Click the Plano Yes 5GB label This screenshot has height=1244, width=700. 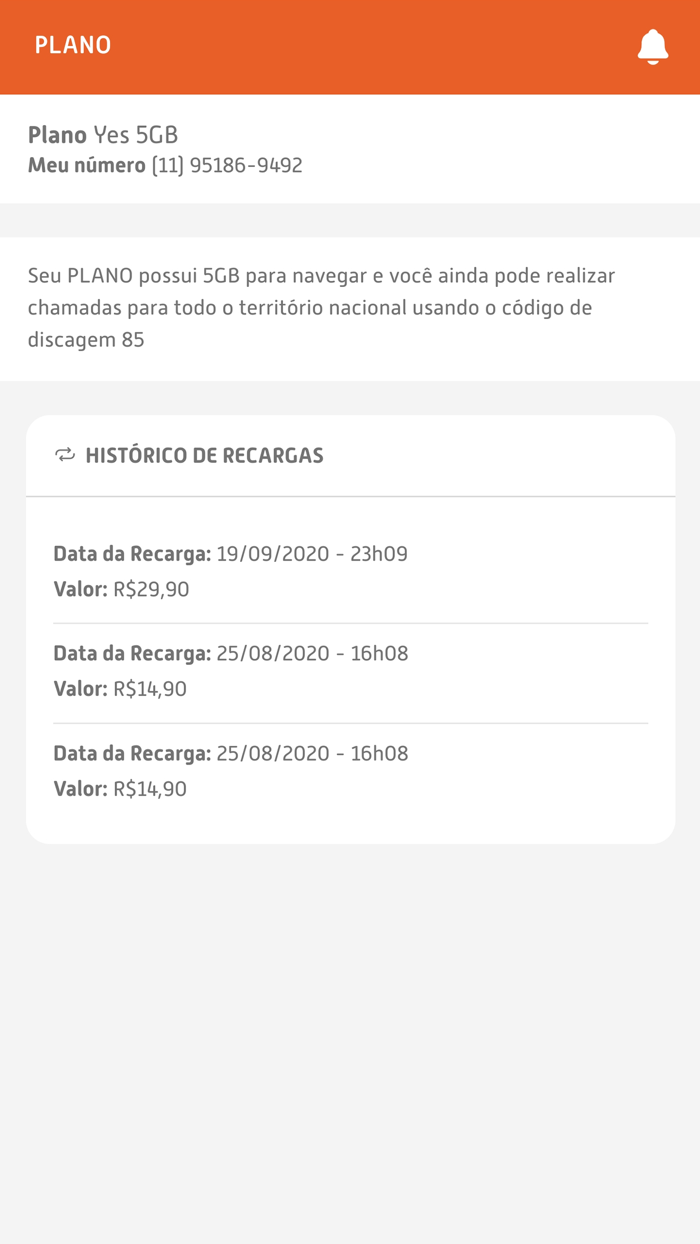[x=104, y=134]
